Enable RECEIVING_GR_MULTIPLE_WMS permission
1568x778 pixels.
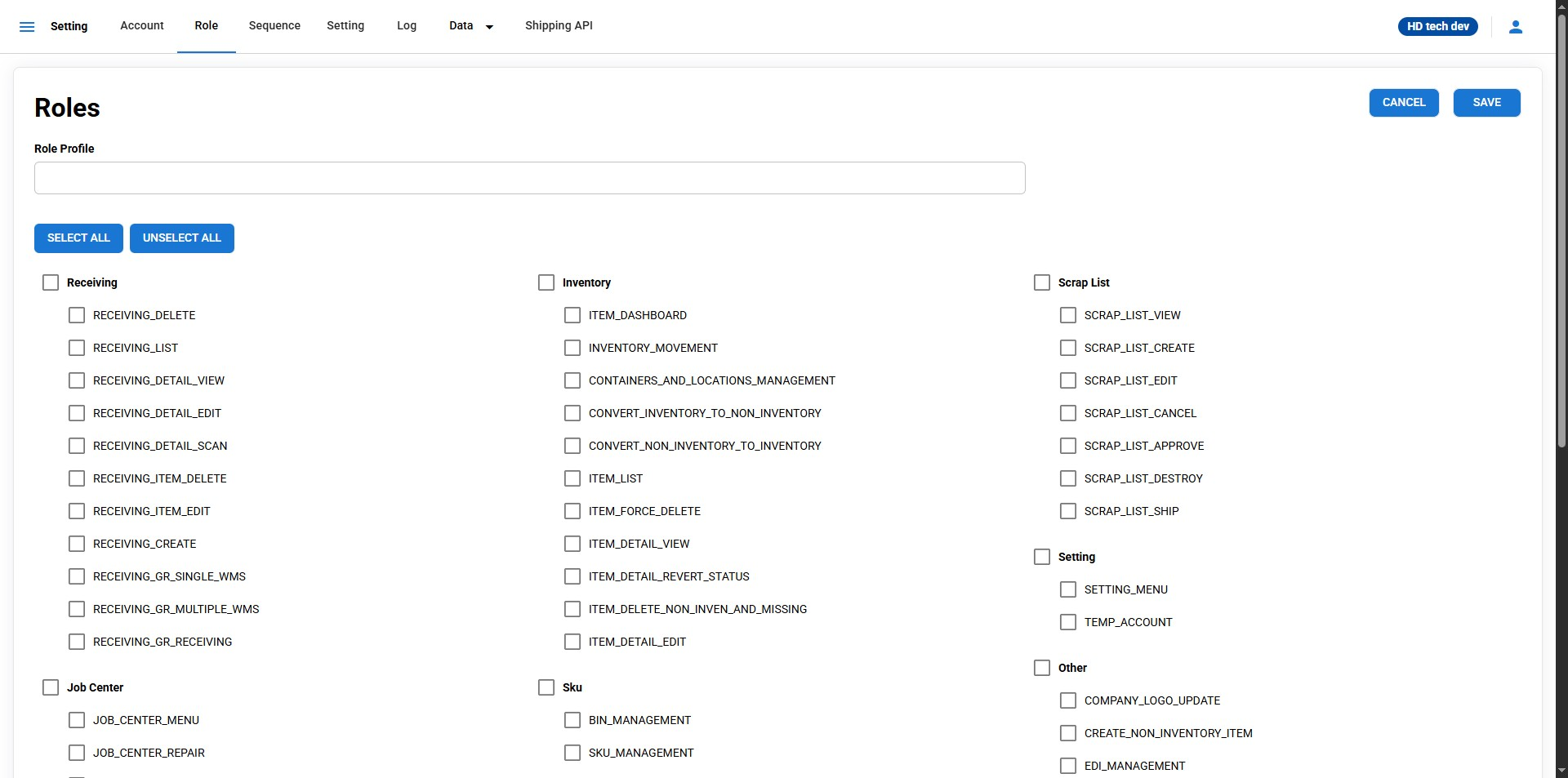tap(77, 609)
